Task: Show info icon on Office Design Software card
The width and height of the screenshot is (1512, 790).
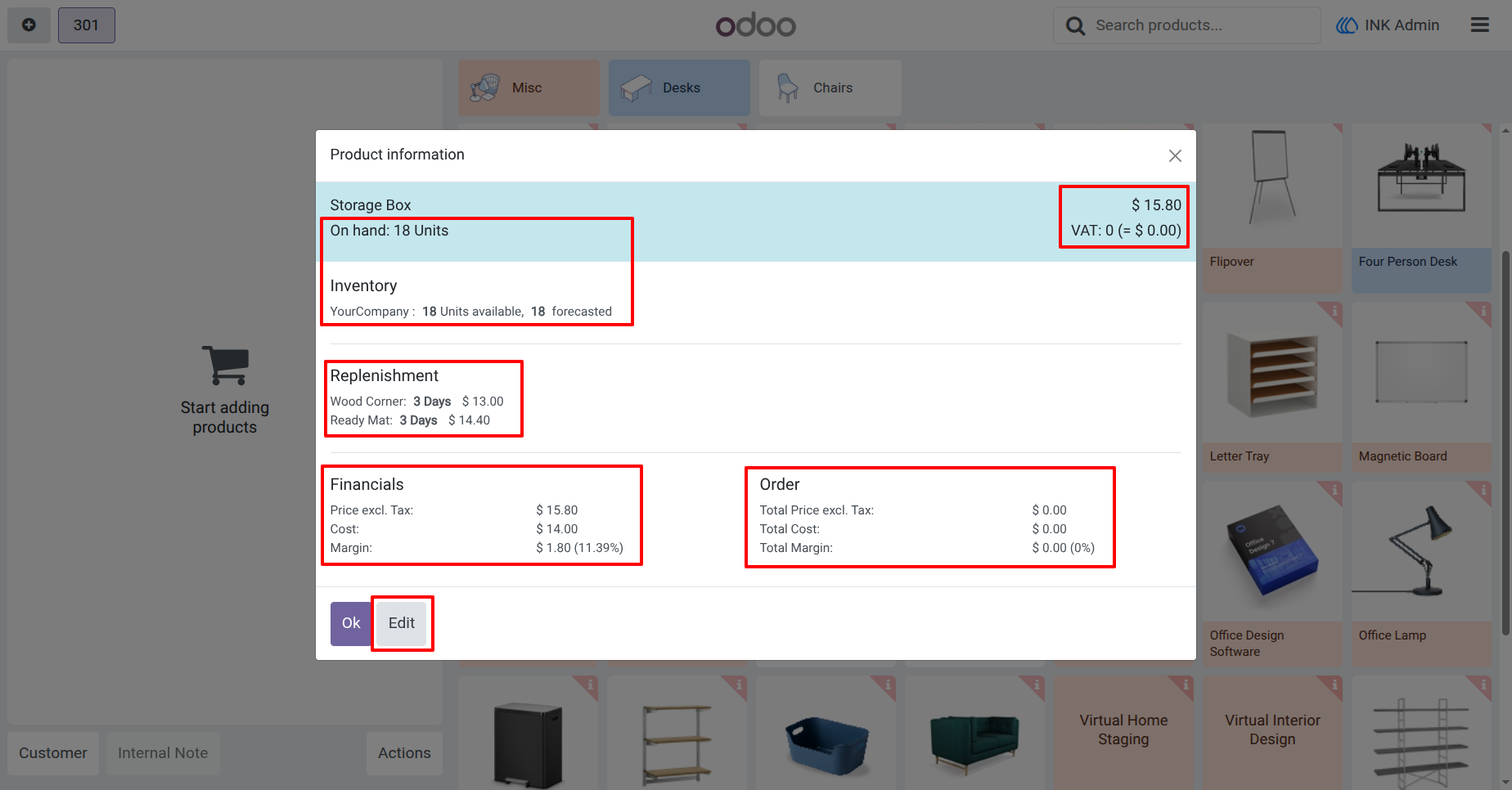Action: [x=1334, y=490]
